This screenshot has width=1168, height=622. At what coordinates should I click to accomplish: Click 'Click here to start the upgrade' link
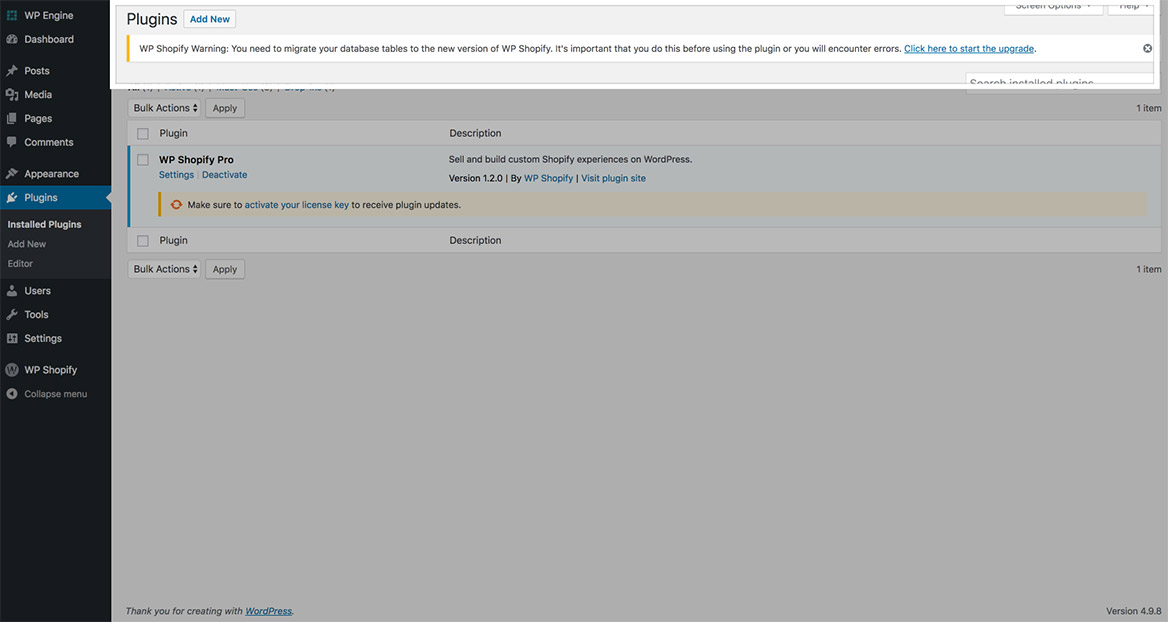pos(968,48)
